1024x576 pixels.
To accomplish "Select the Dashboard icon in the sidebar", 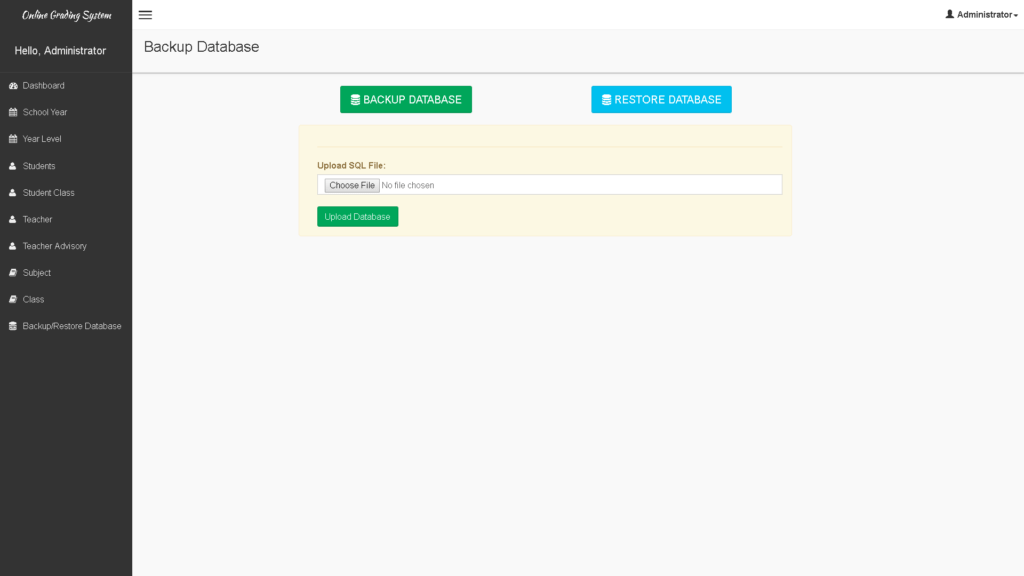I will click(12, 85).
